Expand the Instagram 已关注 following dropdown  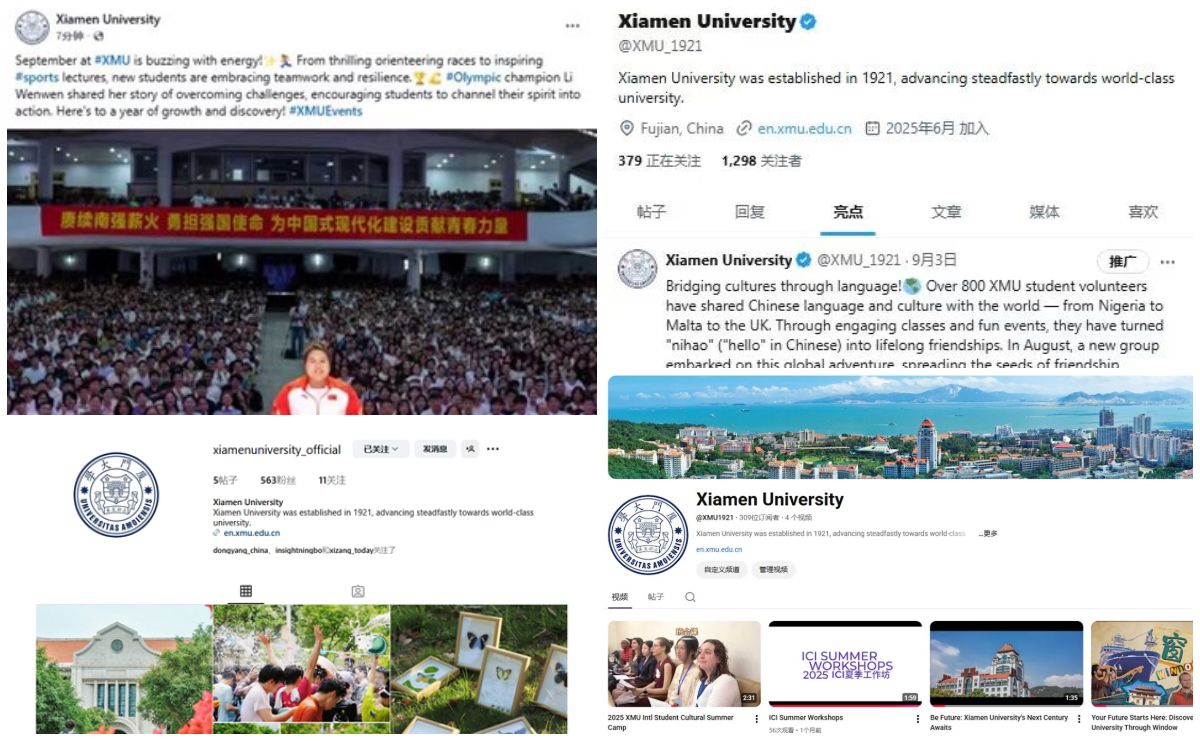pos(382,449)
